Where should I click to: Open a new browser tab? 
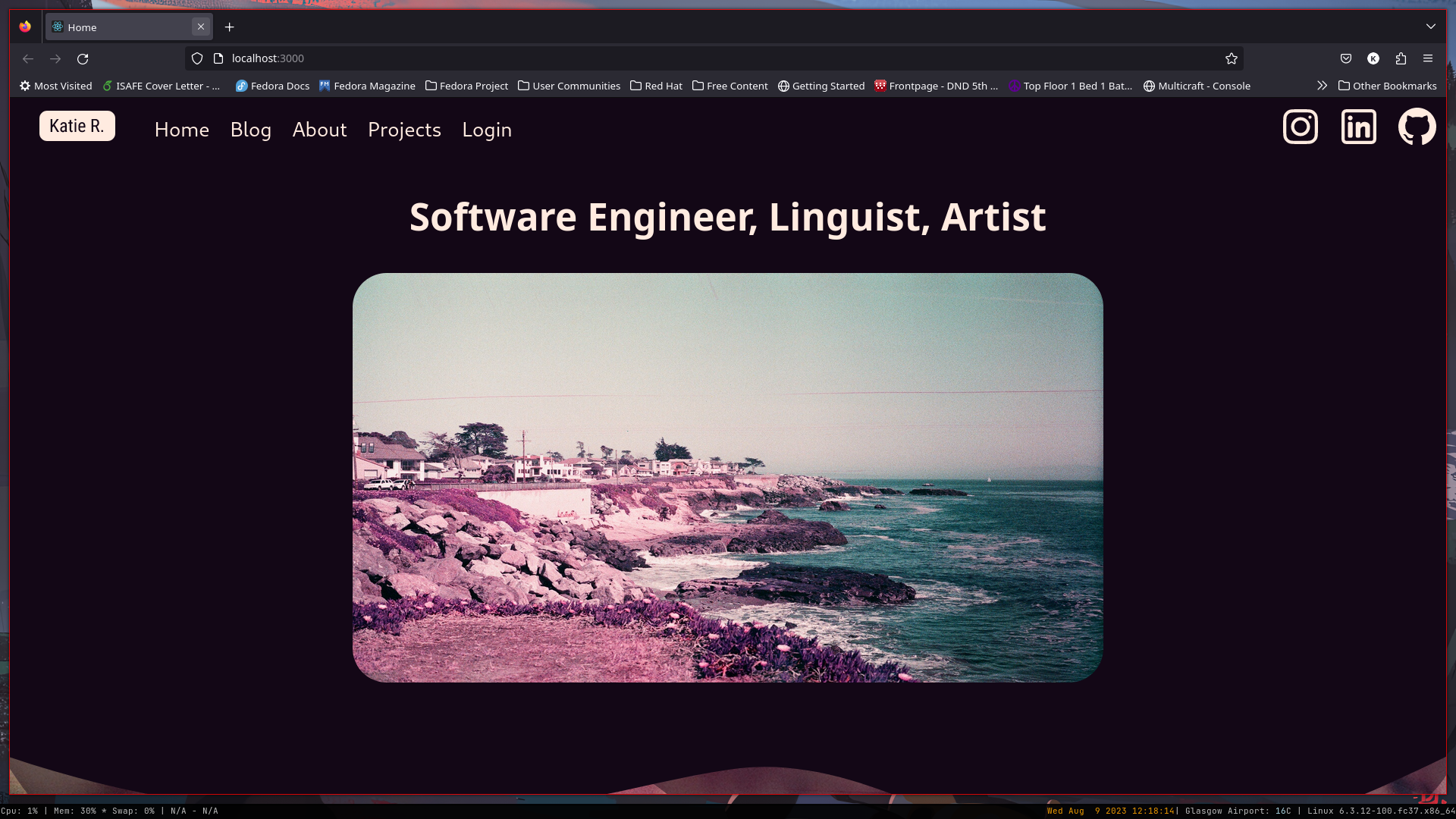(x=229, y=27)
